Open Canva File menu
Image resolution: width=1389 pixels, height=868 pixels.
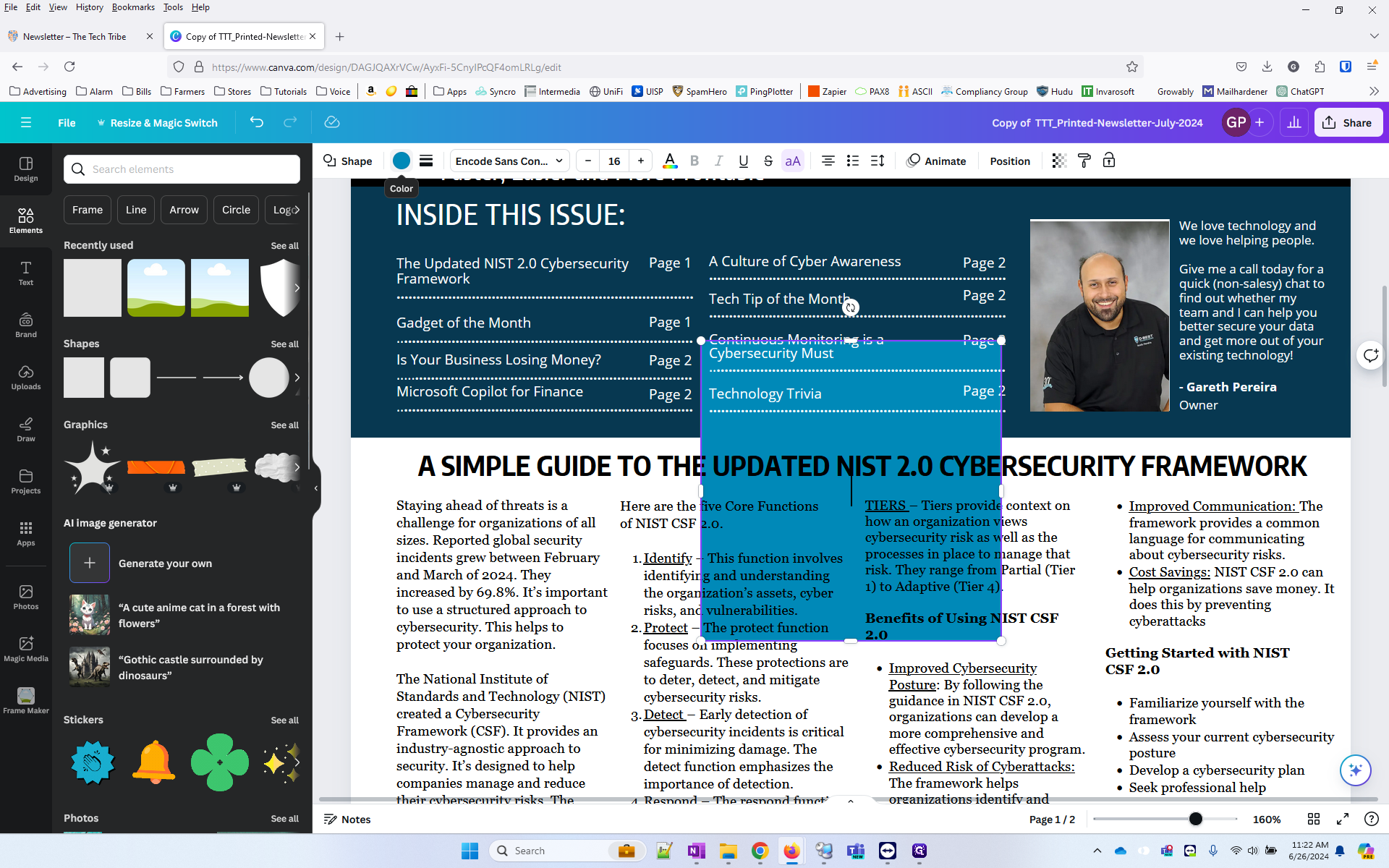click(67, 123)
